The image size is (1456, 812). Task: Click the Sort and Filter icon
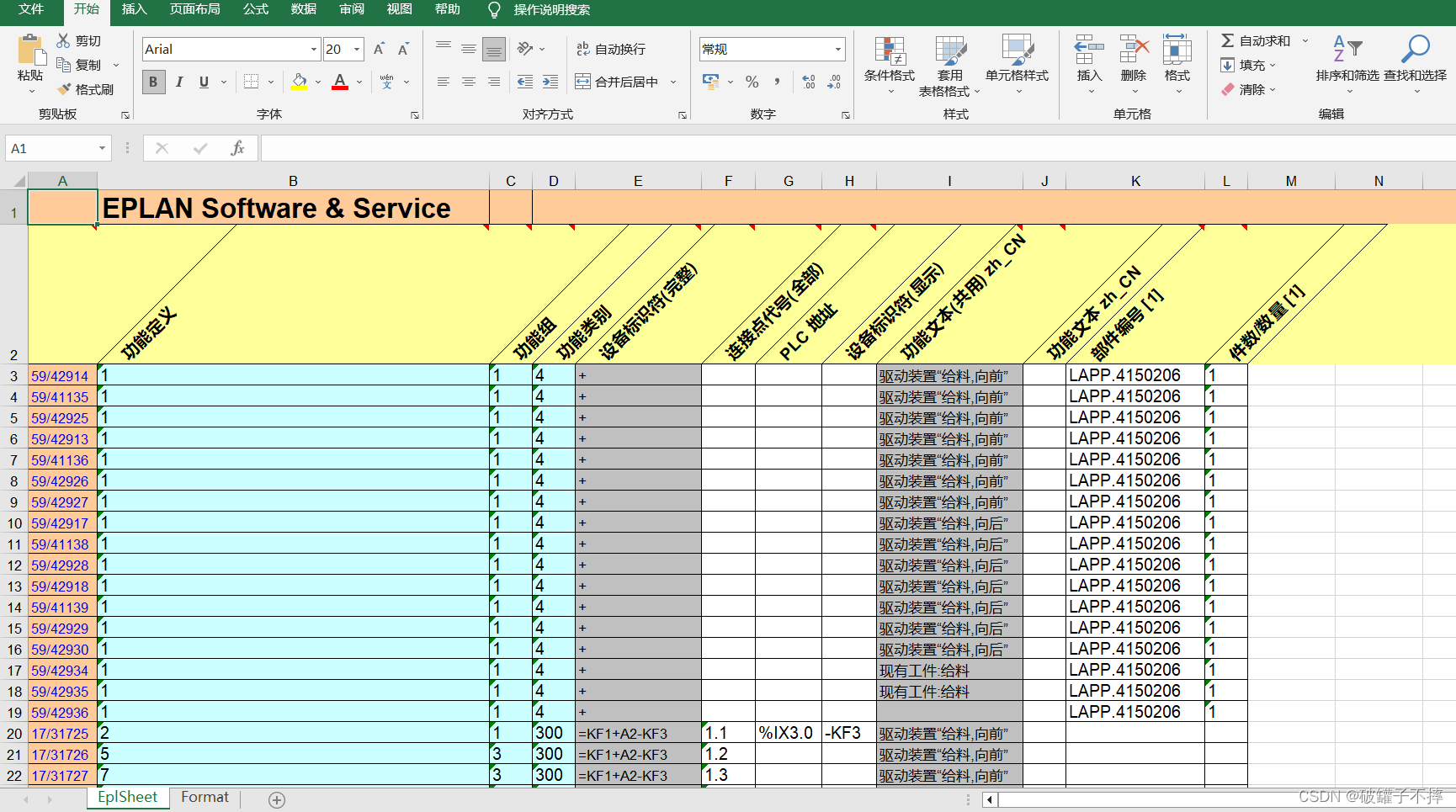click(1347, 50)
